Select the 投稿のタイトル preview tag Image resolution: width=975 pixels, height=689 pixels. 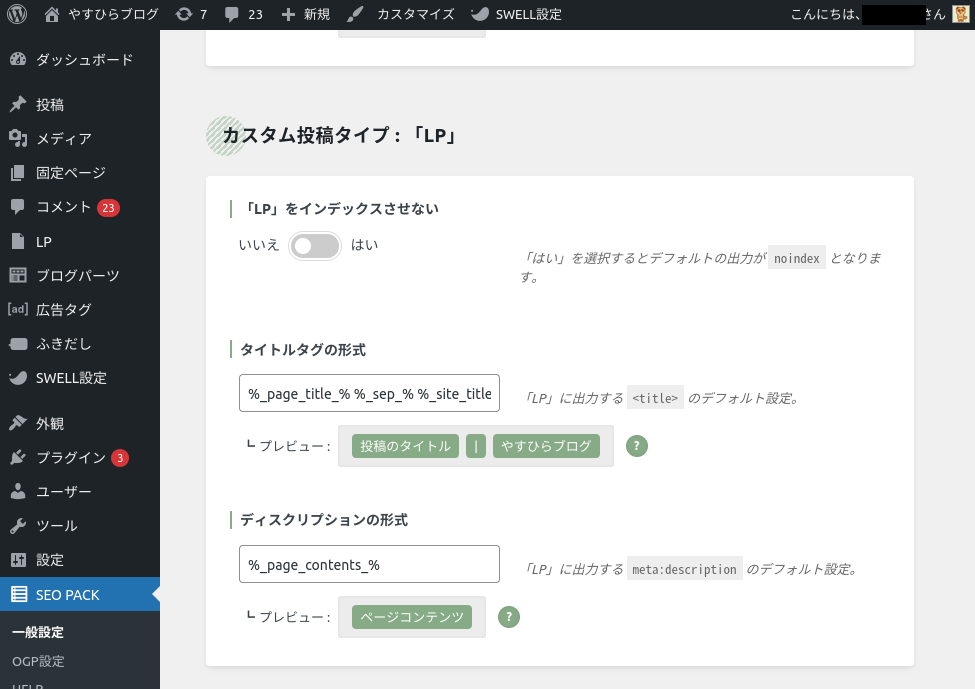click(405, 446)
